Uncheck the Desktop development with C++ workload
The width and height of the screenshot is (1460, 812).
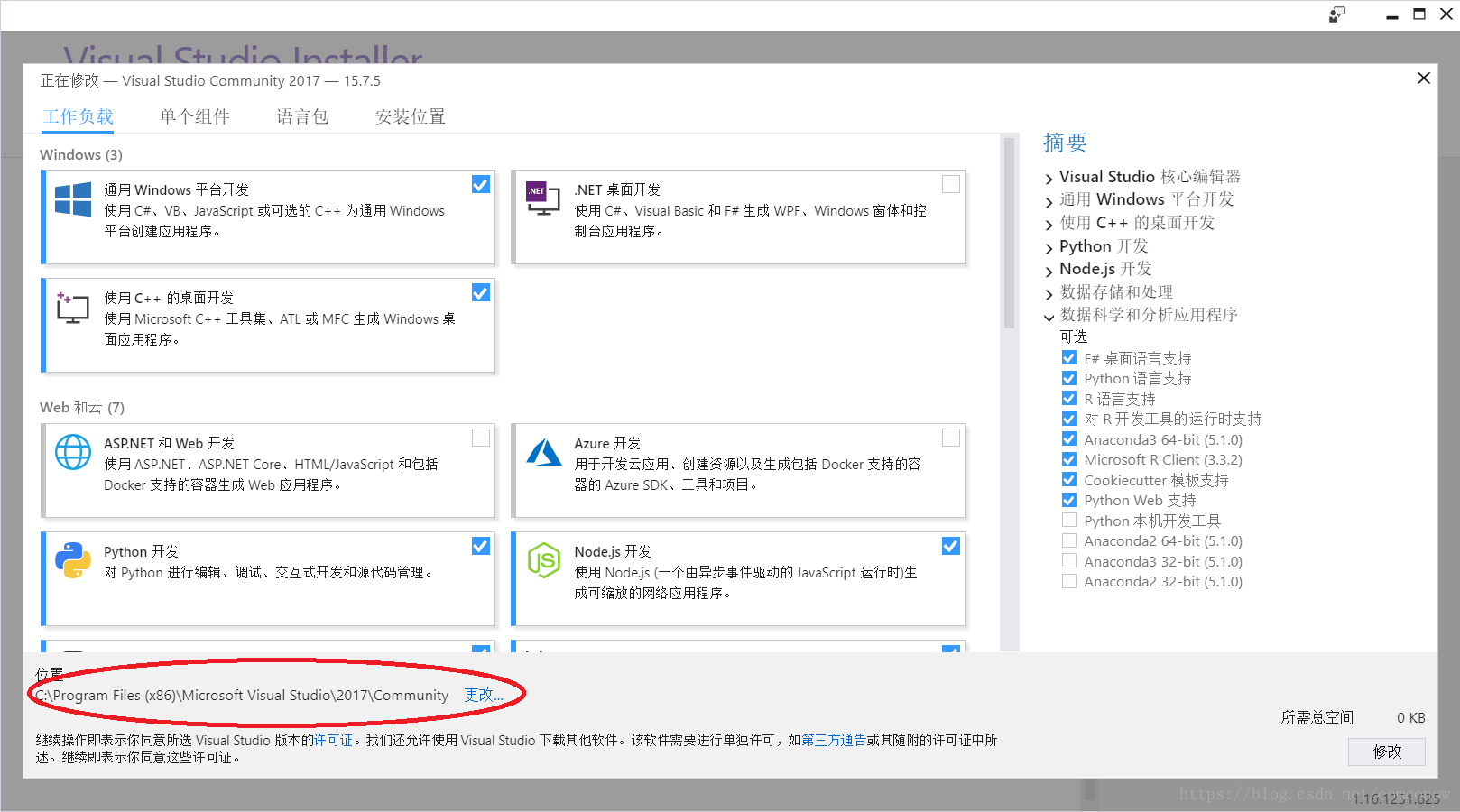click(481, 292)
